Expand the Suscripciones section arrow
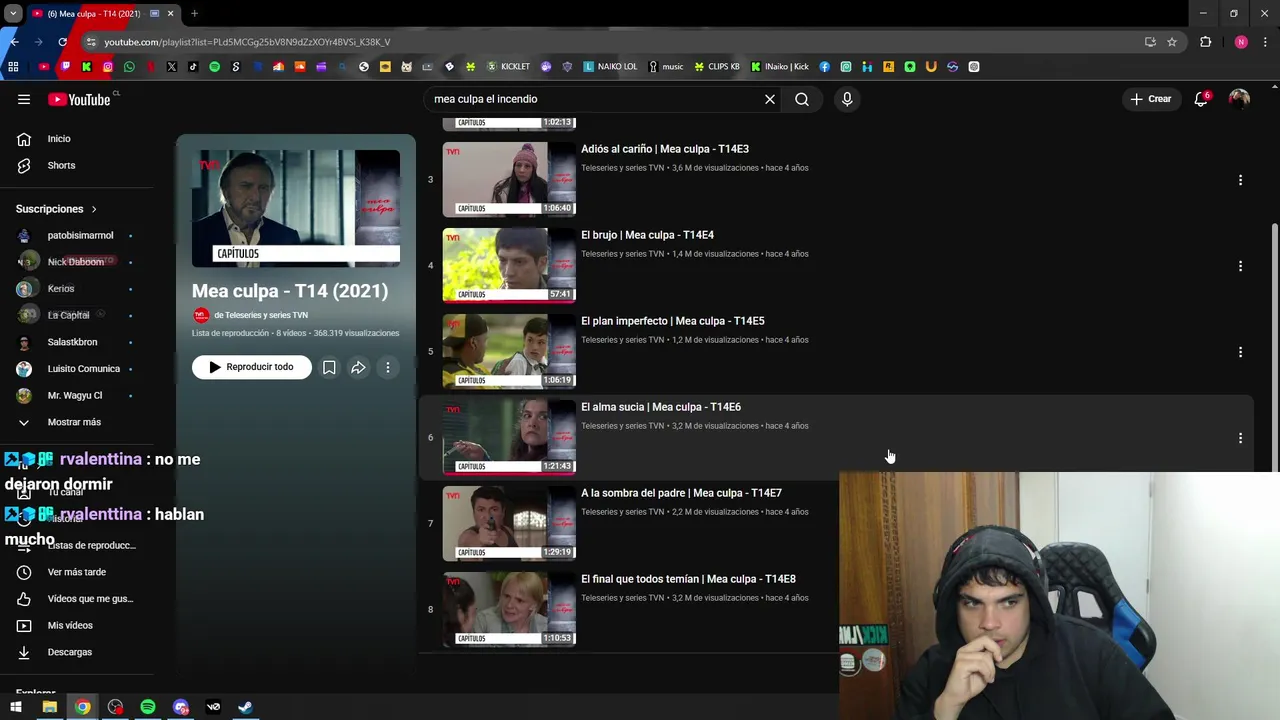Viewport: 1280px width, 720px height. click(x=94, y=209)
